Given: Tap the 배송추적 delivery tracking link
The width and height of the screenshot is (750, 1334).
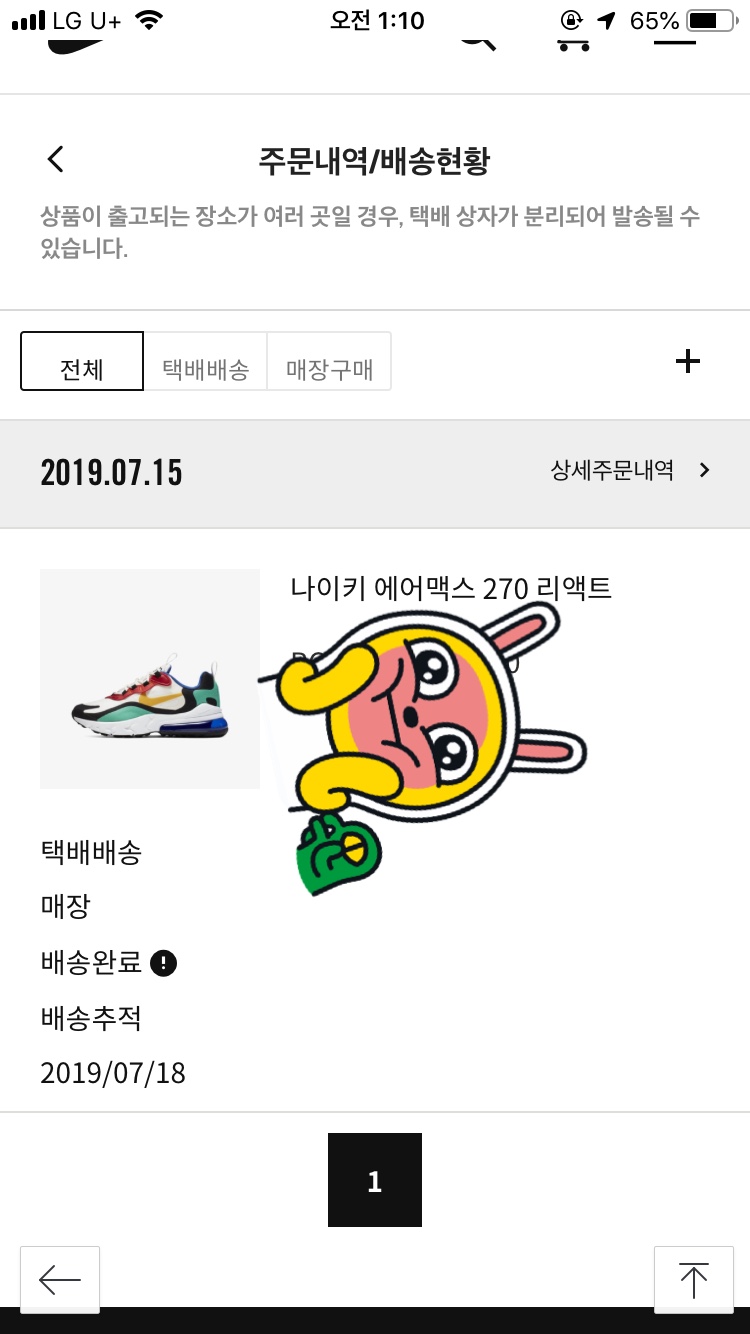Looking at the screenshot, I should (91, 1018).
